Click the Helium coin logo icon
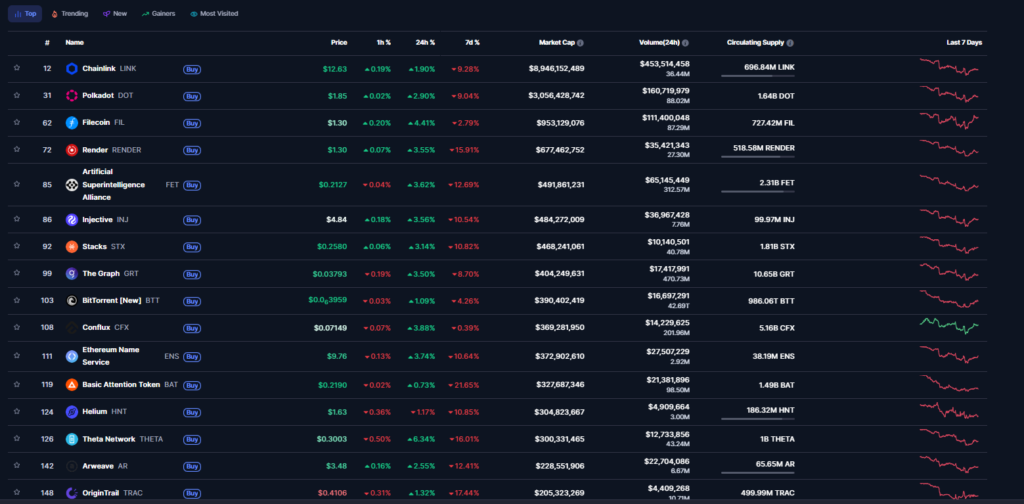1024x504 pixels. pos(72,411)
